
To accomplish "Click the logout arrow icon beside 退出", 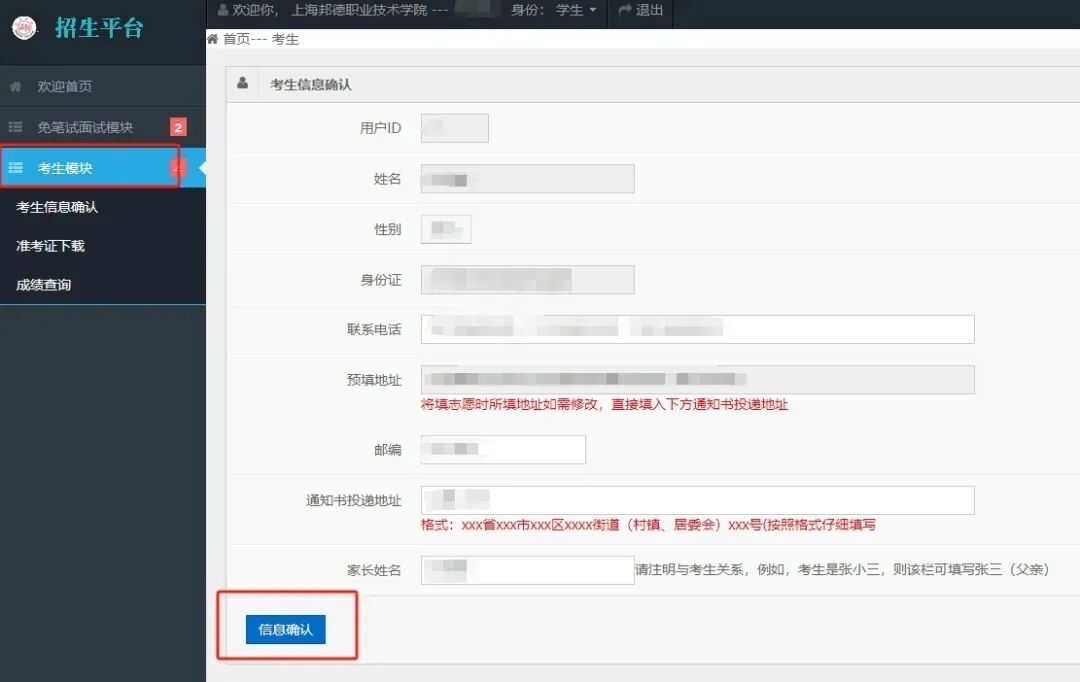I will (625, 10).
